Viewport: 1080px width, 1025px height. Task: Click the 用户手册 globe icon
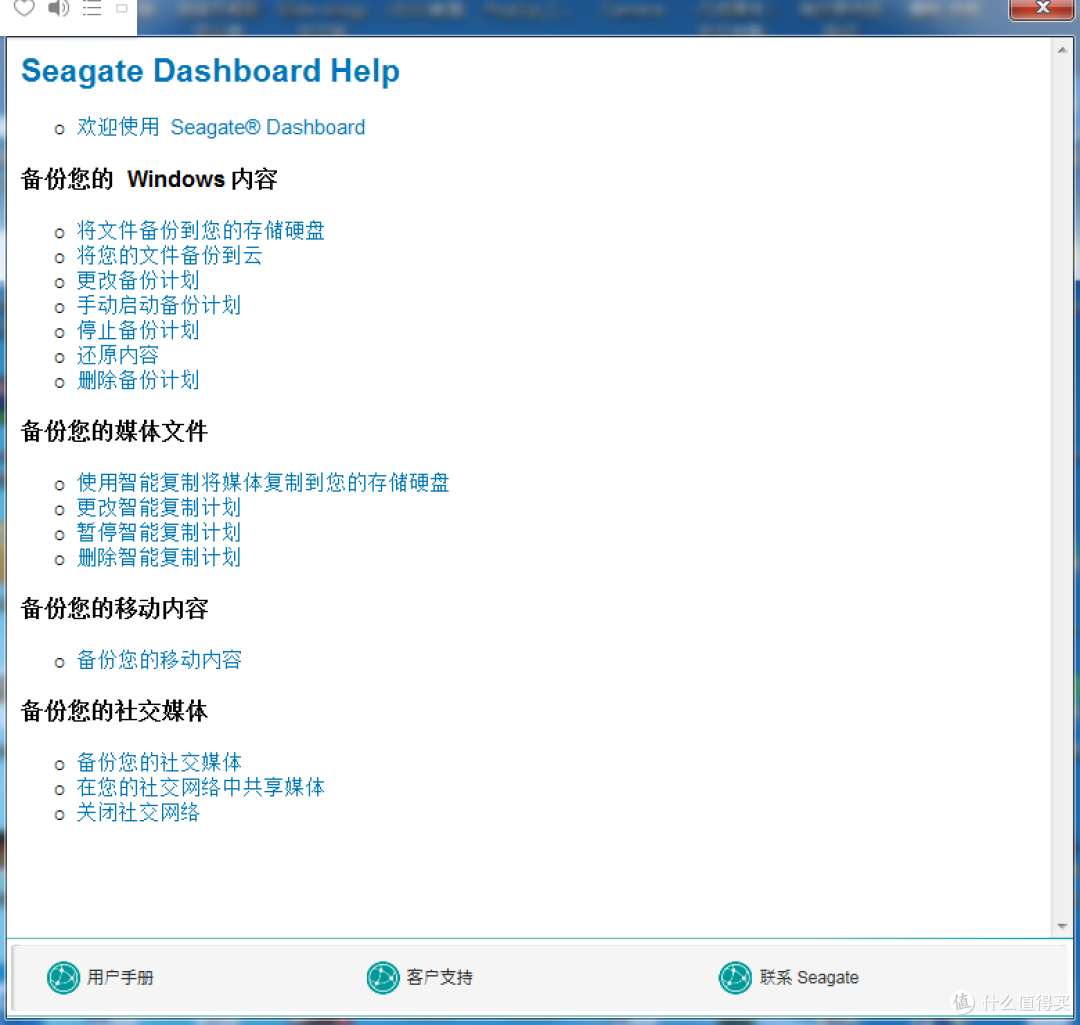click(63, 977)
